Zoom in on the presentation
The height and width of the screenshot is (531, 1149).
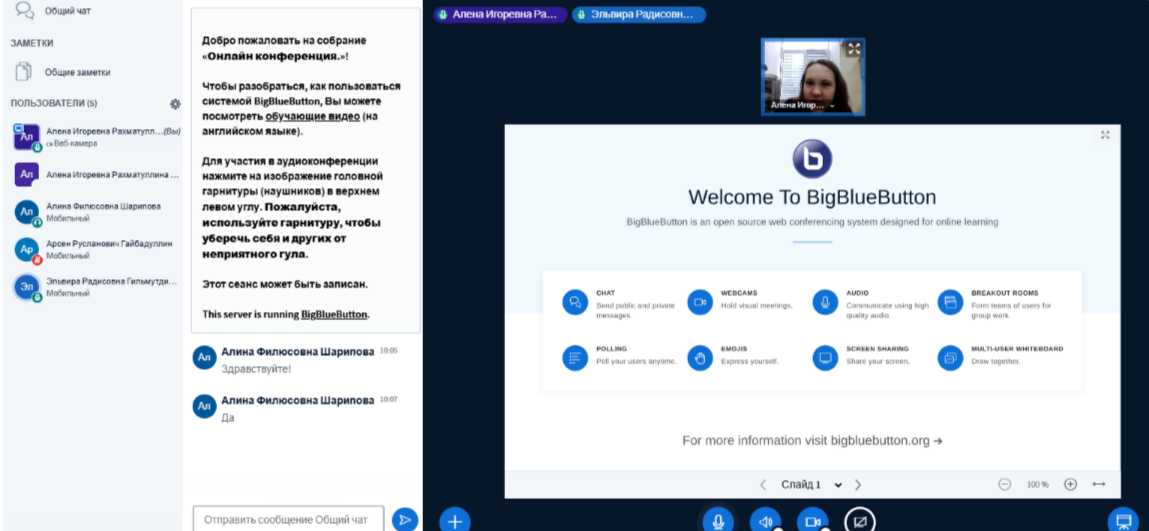1070,484
